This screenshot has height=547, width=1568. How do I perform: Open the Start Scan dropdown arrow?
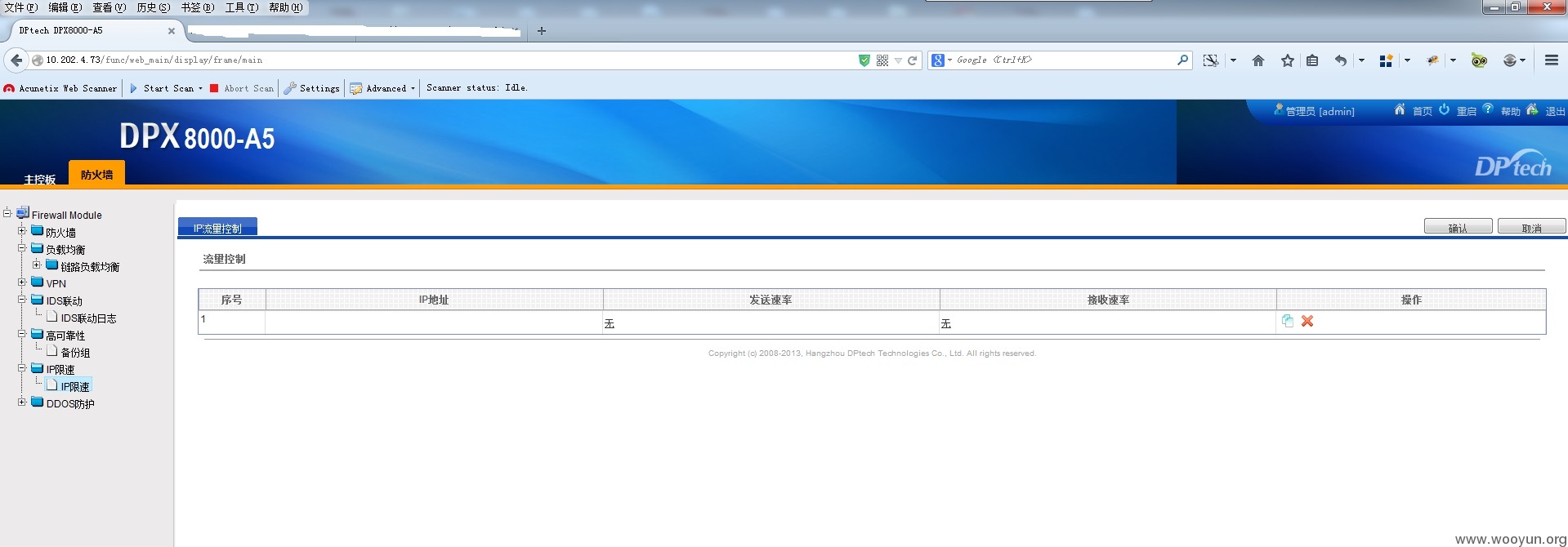[200, 88]
